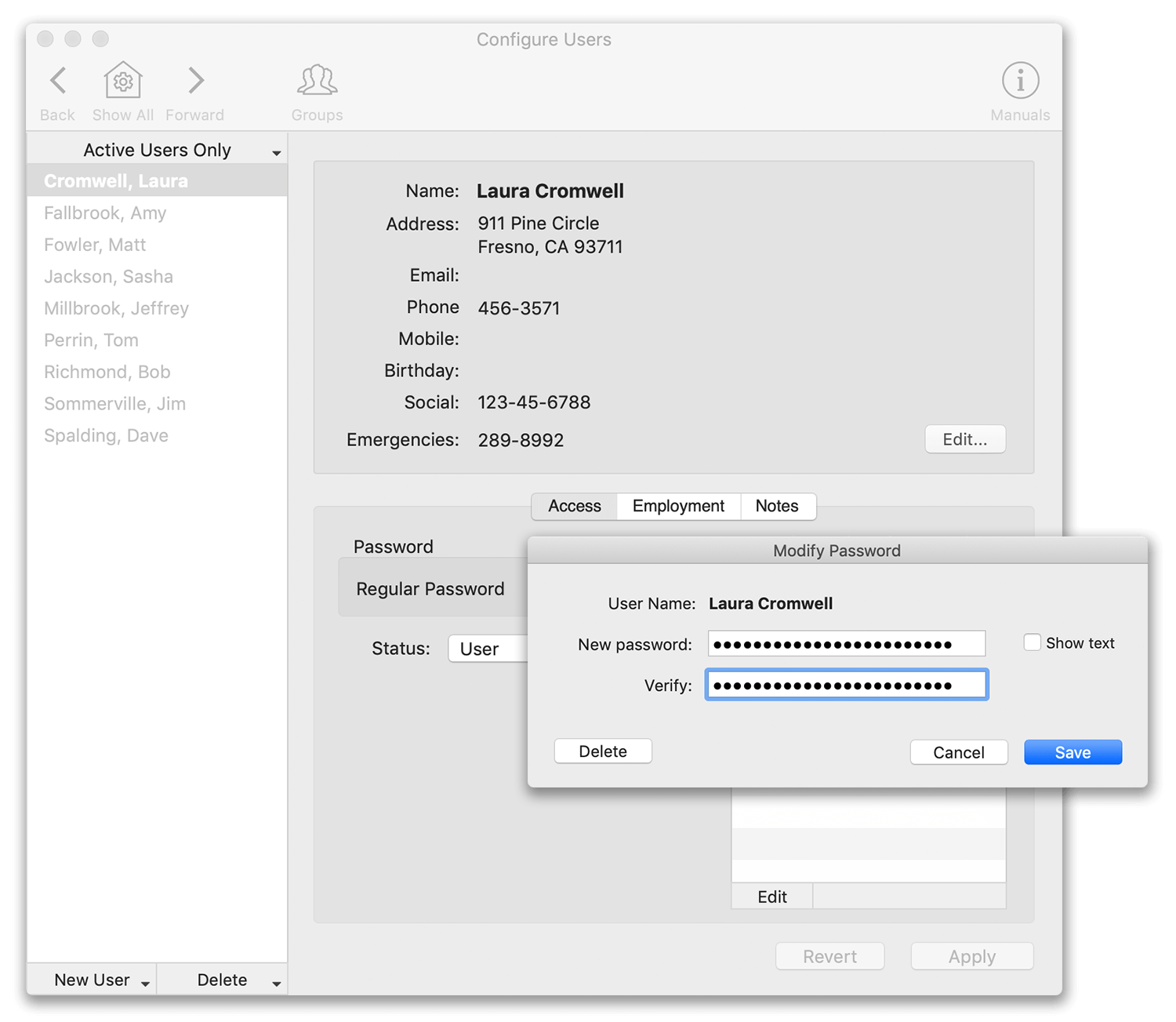Open the Groups icon
The image size is (1176, 1022).
coord(317,81)
